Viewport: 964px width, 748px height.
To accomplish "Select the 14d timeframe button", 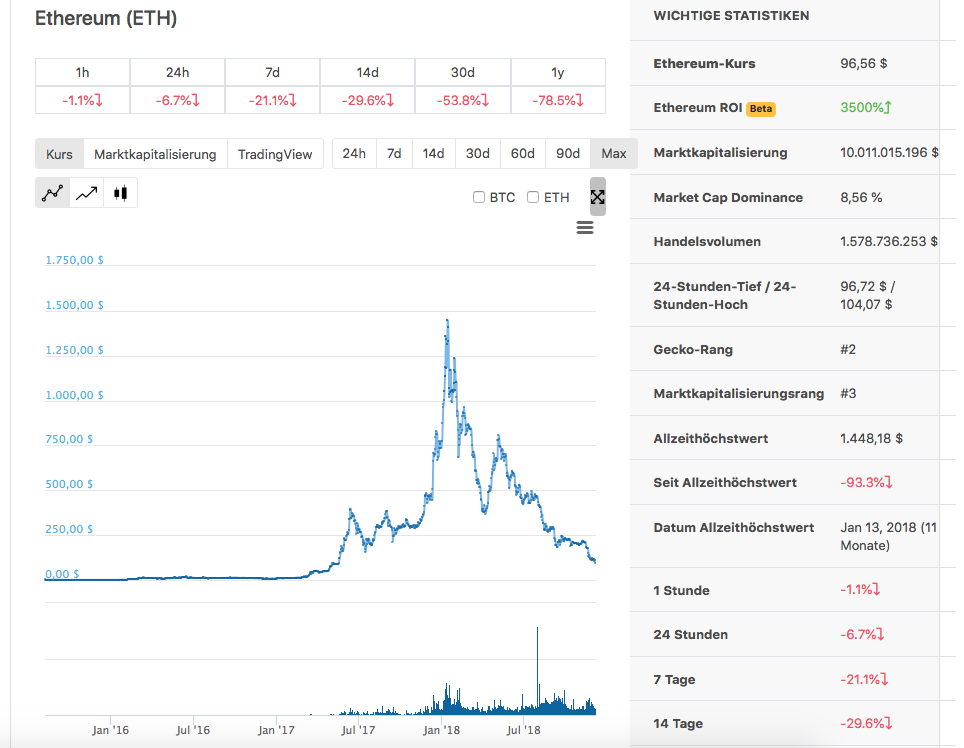I will (x=433, y=153).
